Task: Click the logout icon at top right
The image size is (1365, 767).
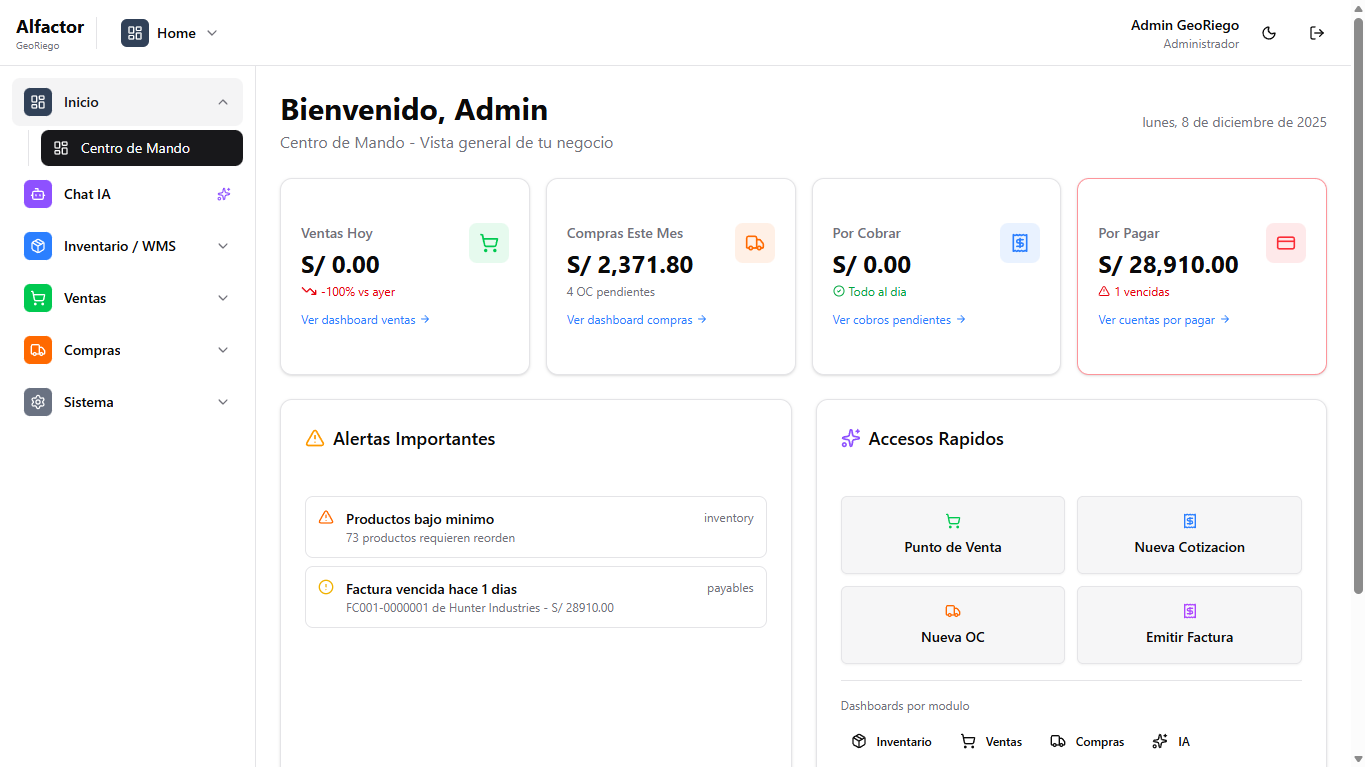Action: click(x=1316, y=32)
